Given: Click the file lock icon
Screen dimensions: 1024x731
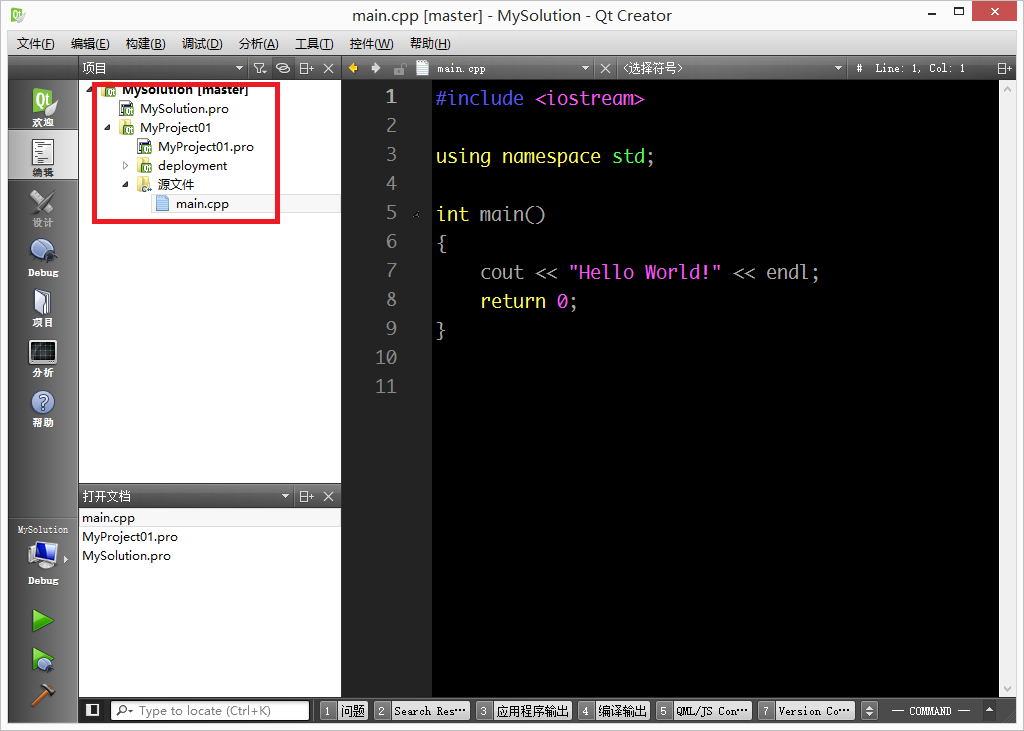Looking at the screenshot, I should [x=400, y=69].
